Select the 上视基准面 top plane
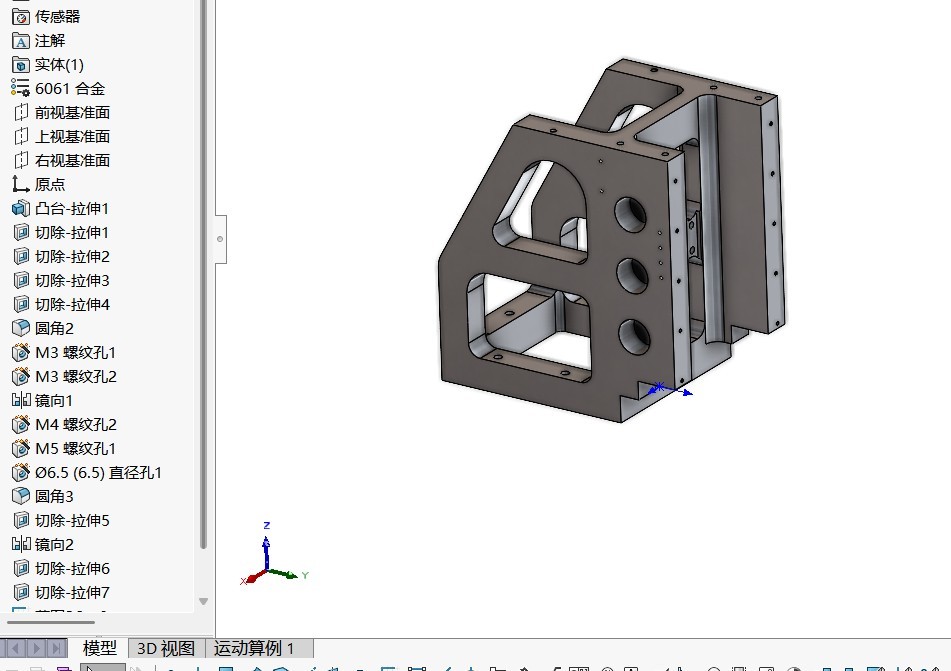Image resolution: width=951 pixels, height=671 pixels. pos(72,137)
